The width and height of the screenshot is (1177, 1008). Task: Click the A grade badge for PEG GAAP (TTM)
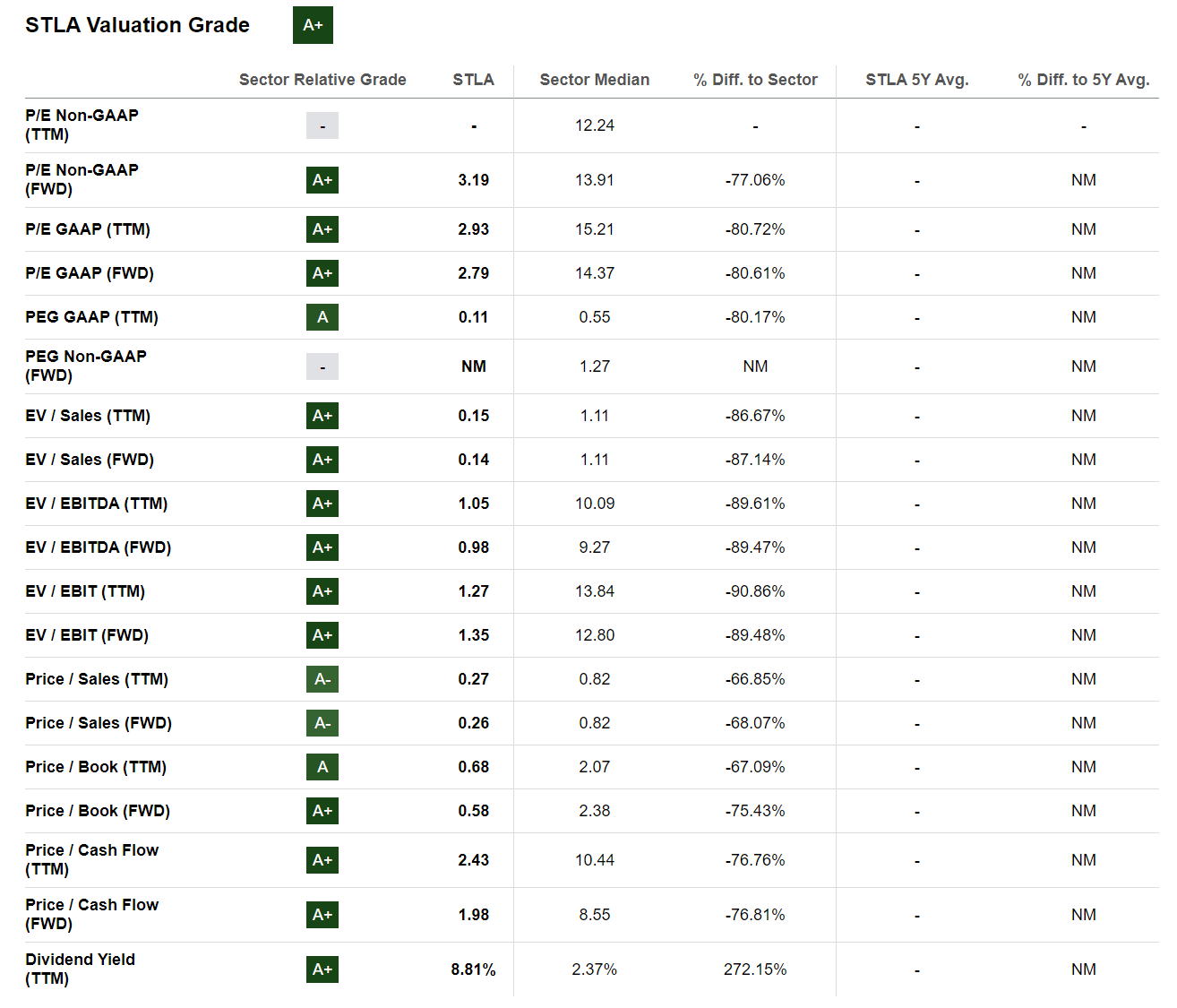click(x=322, y=317)
